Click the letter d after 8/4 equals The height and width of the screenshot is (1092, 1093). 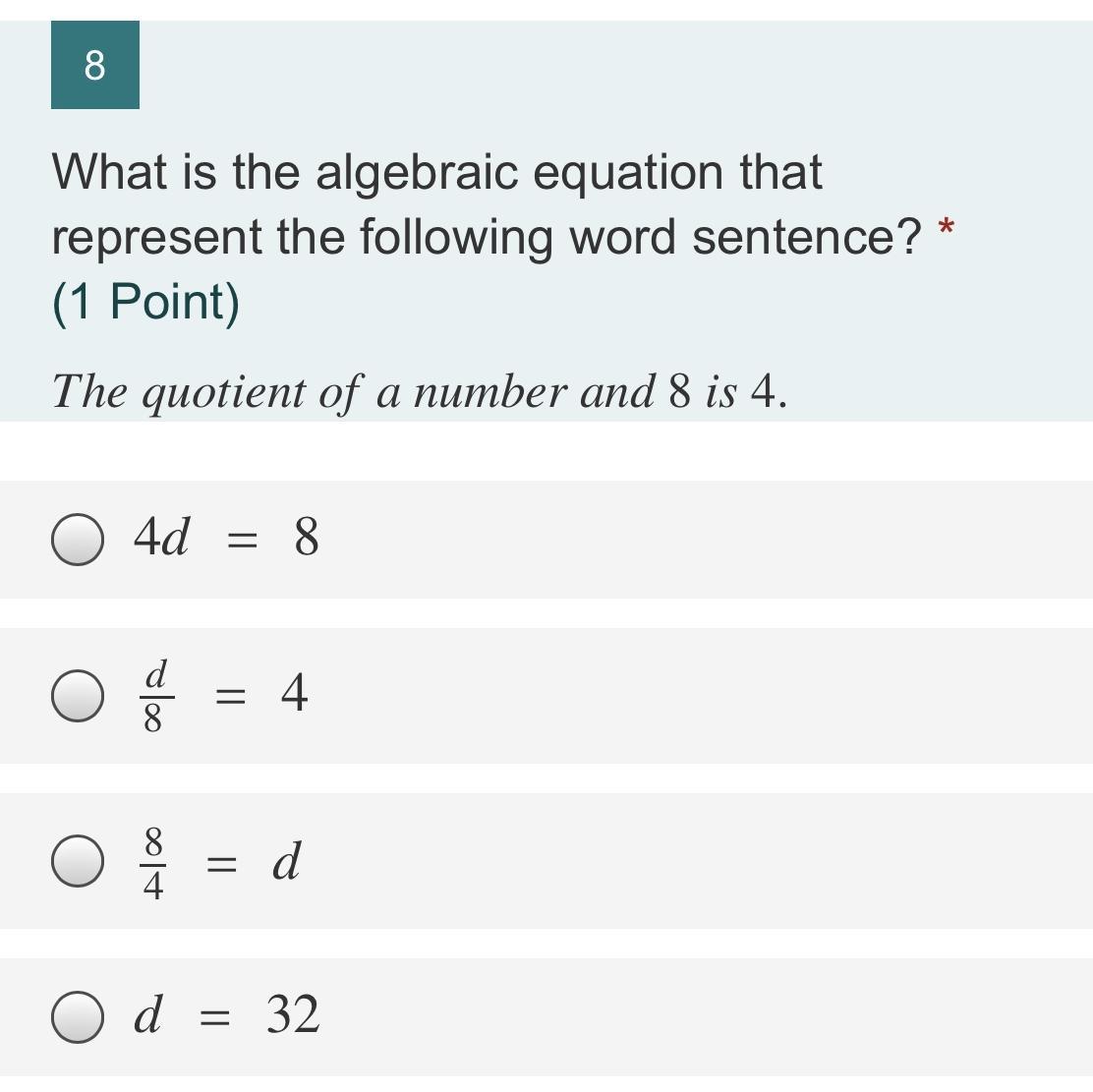[286, 861]
